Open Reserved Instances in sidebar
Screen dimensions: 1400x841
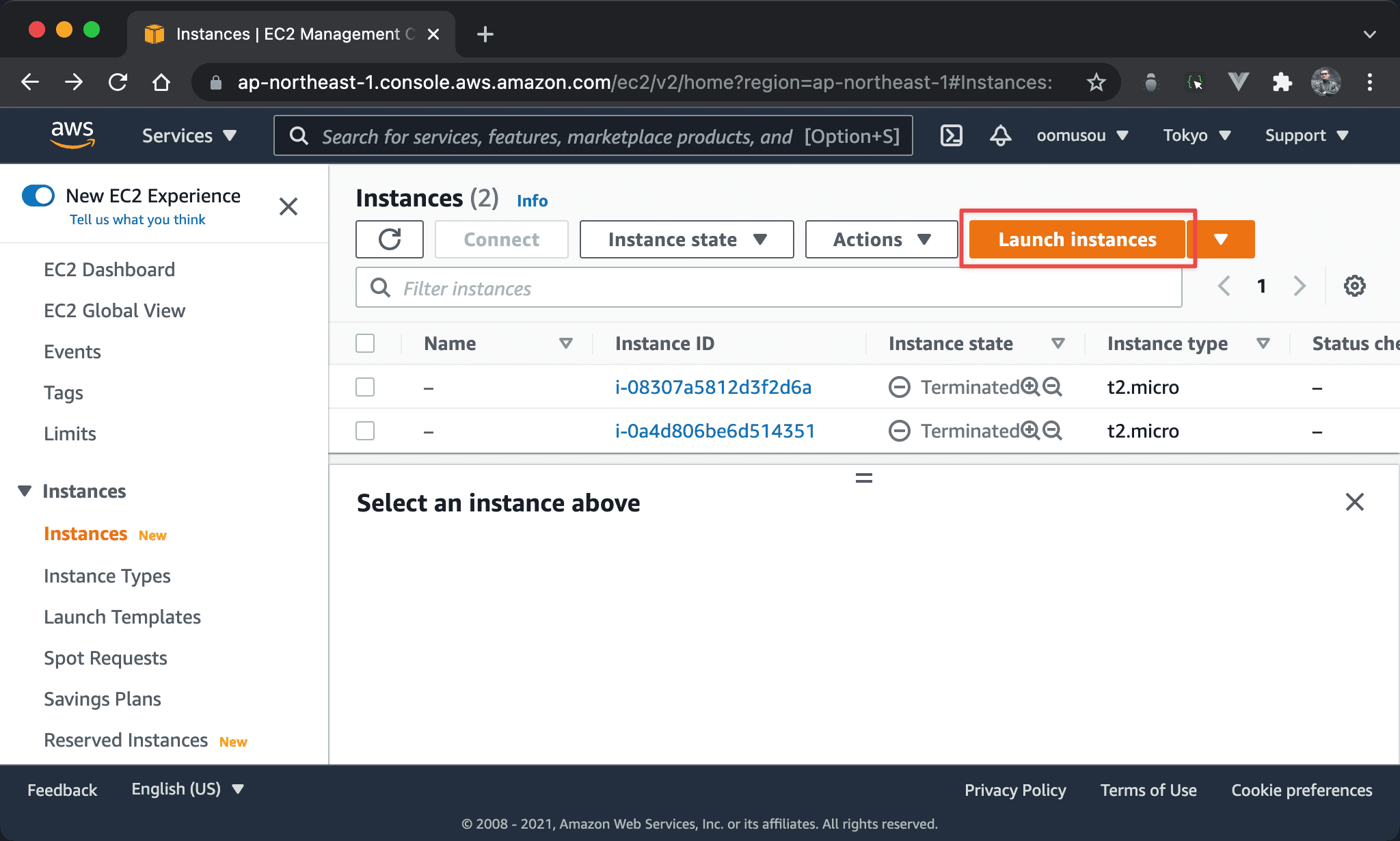pos(126,740)
